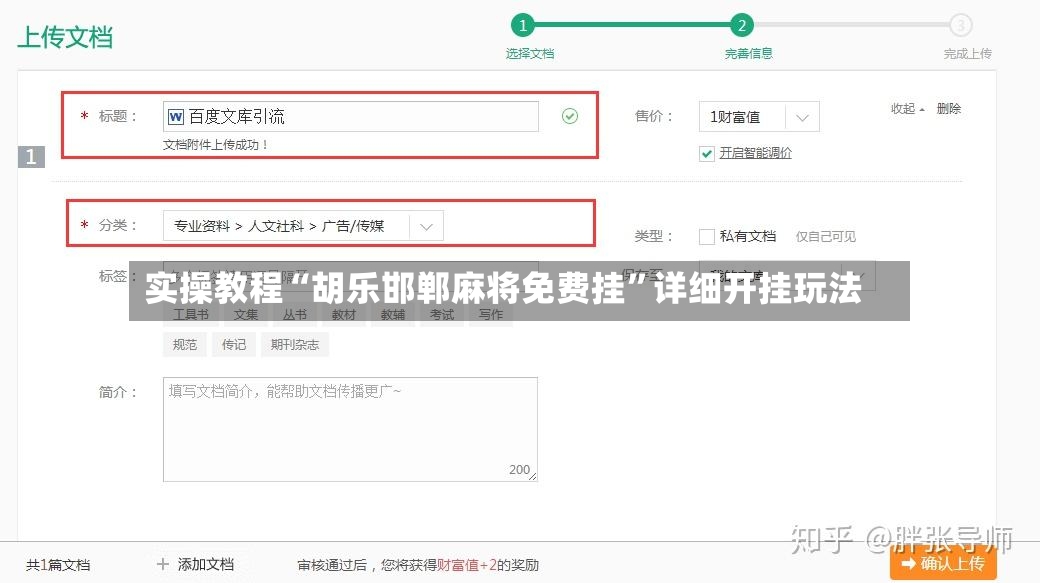Click 删除 to remove document
The height and width of the screenshot is (583, 1040).
point(948,109)
